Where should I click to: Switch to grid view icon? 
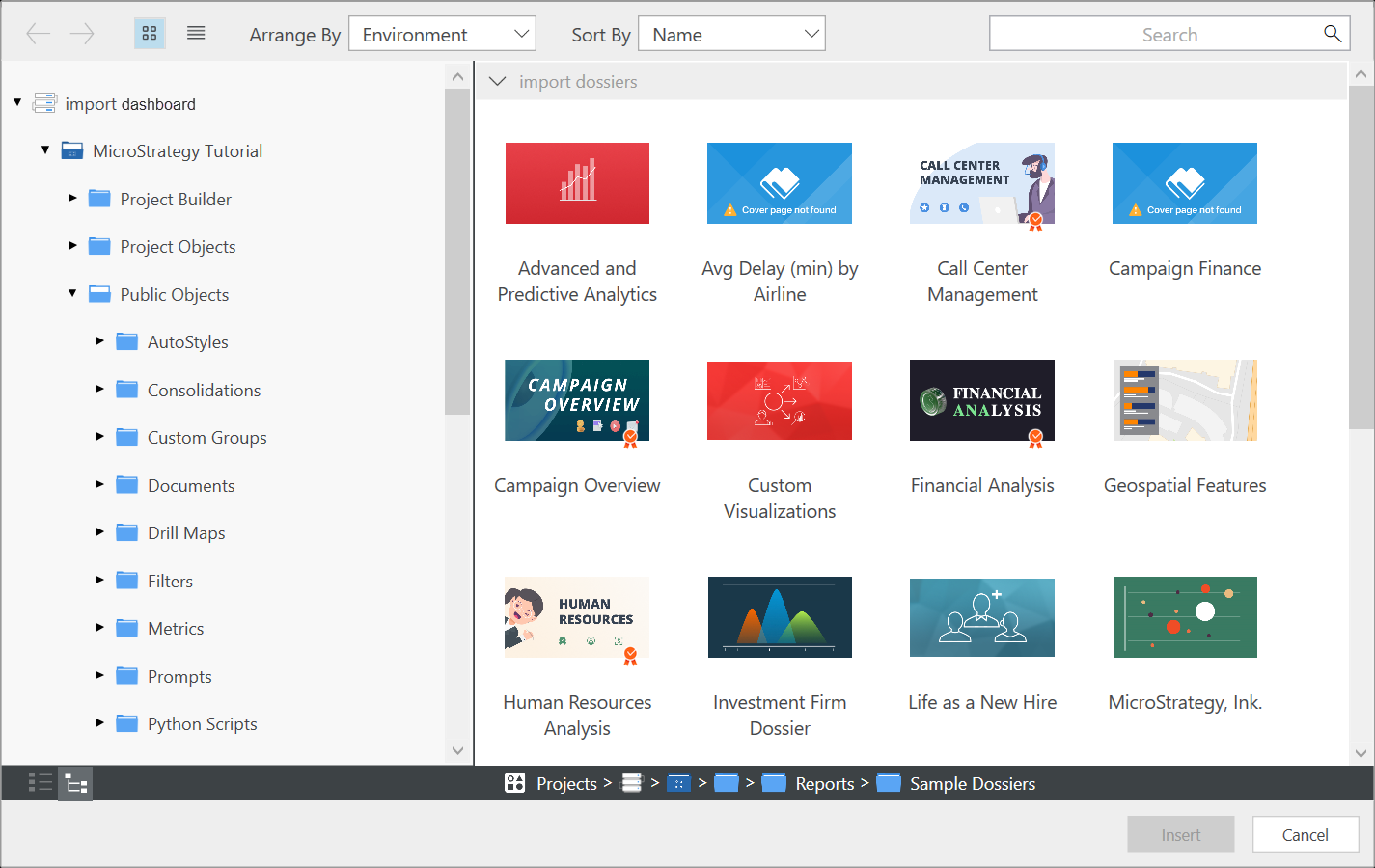click(150, 34)
